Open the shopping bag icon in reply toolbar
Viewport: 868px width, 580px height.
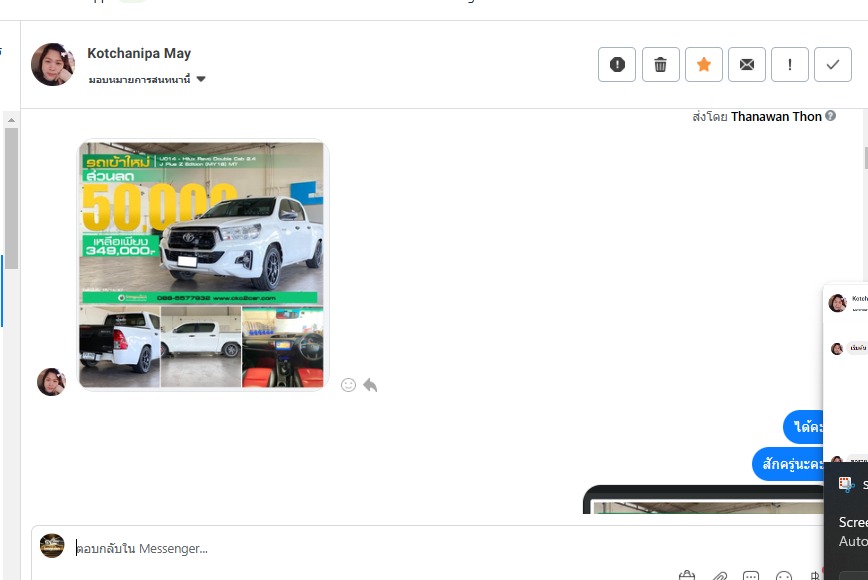tap(686, 576)
